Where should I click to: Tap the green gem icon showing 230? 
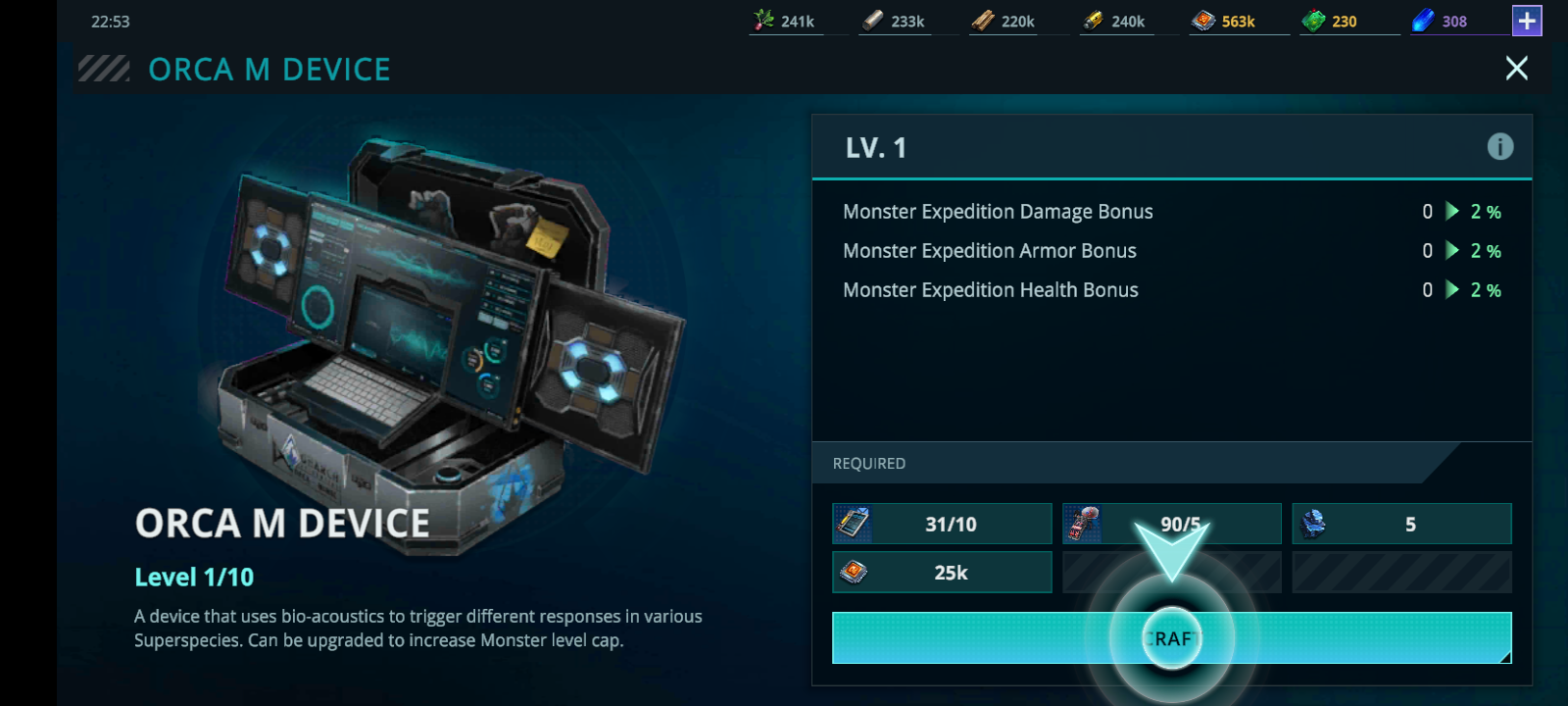coord(1313,21)
